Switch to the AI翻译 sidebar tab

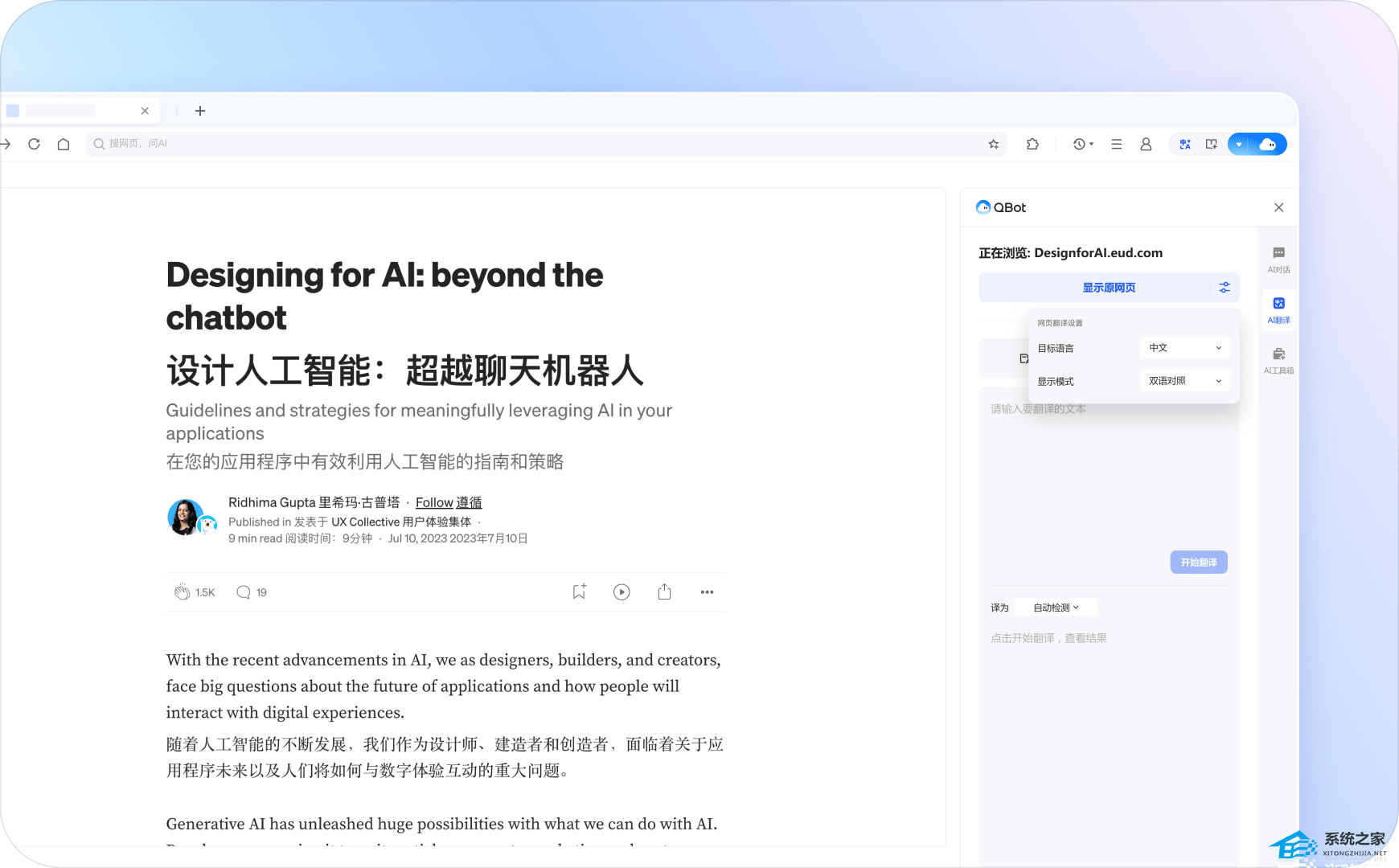point(1278,310)
